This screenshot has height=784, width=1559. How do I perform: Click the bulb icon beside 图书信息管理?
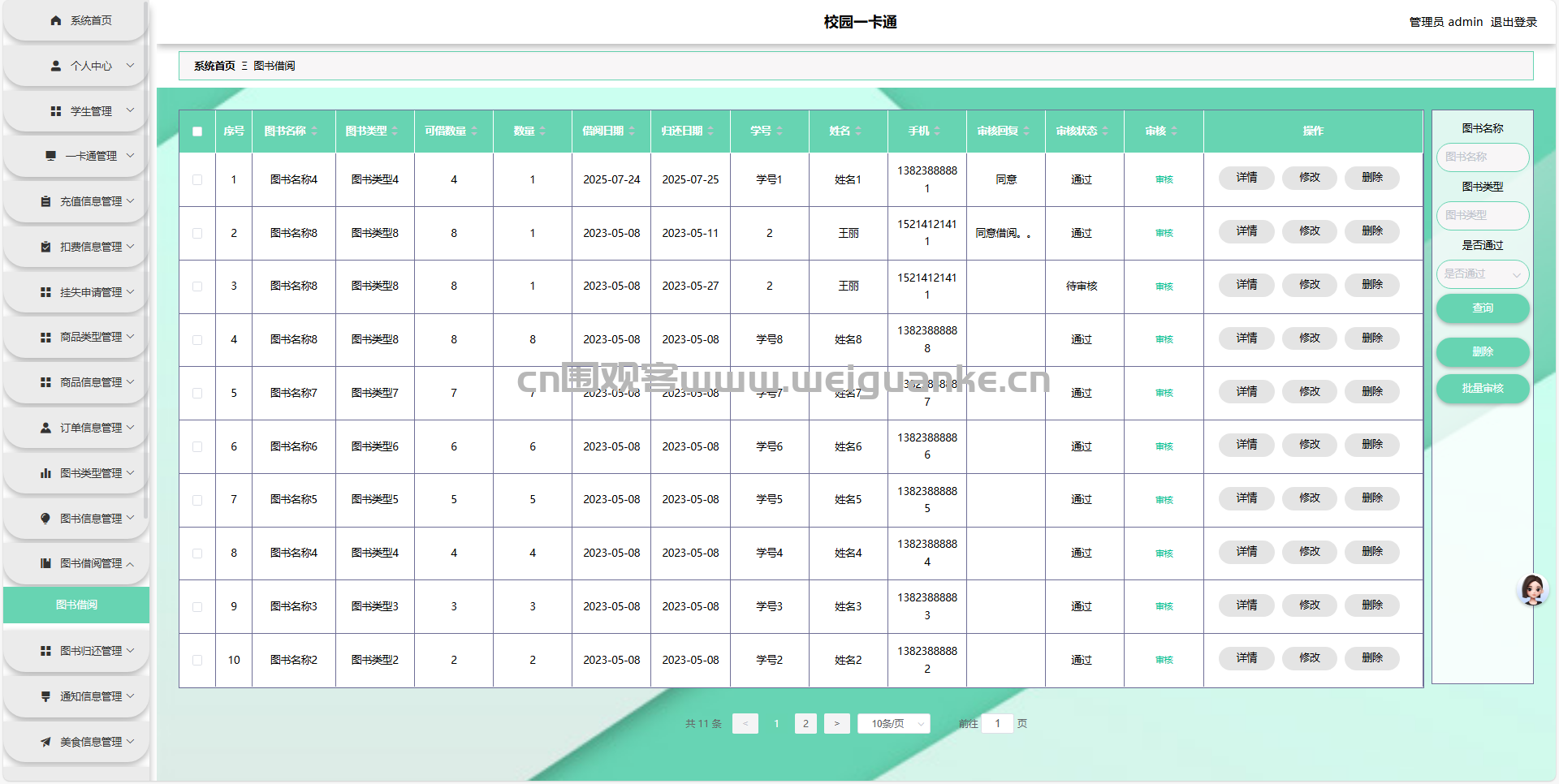45,519
